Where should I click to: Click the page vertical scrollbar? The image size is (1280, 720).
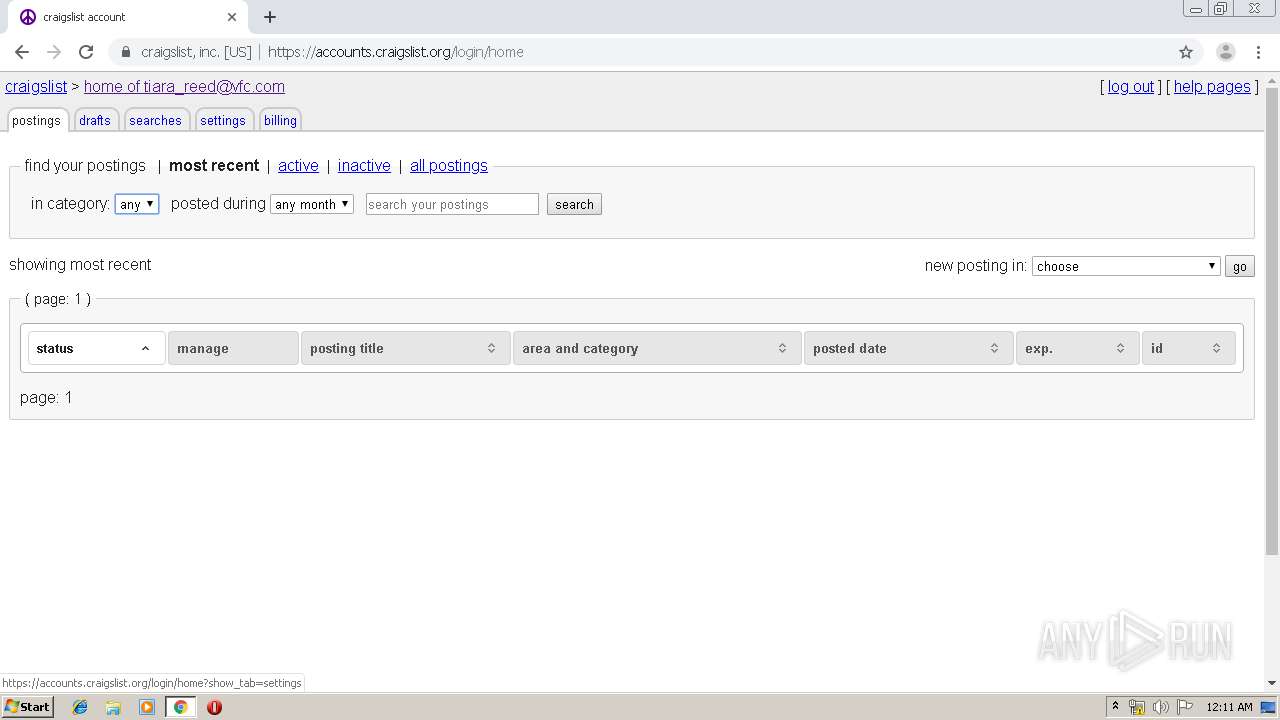point(1272,320)
